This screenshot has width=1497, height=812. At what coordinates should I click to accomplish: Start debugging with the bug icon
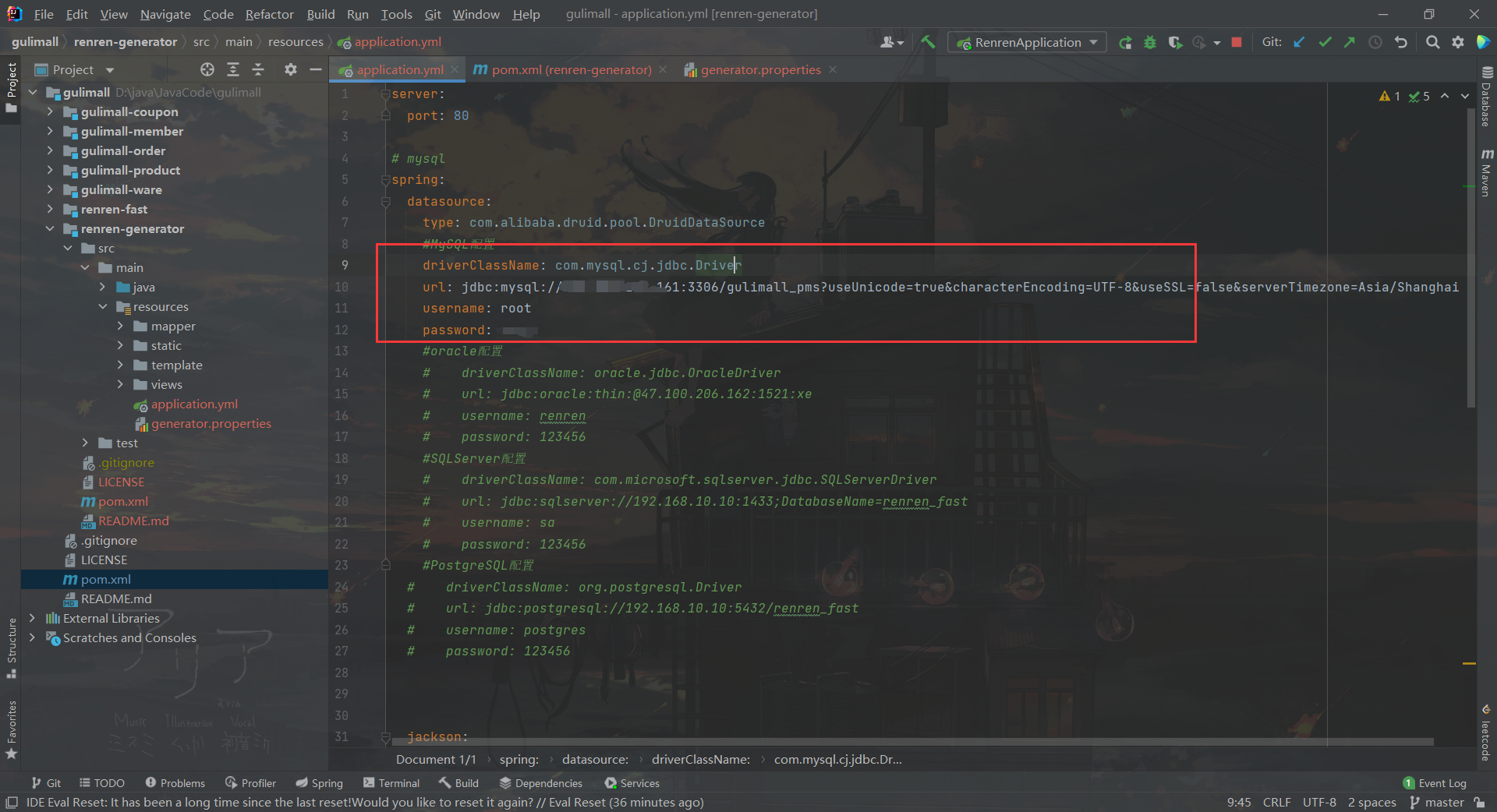[x=1150, y=42]
